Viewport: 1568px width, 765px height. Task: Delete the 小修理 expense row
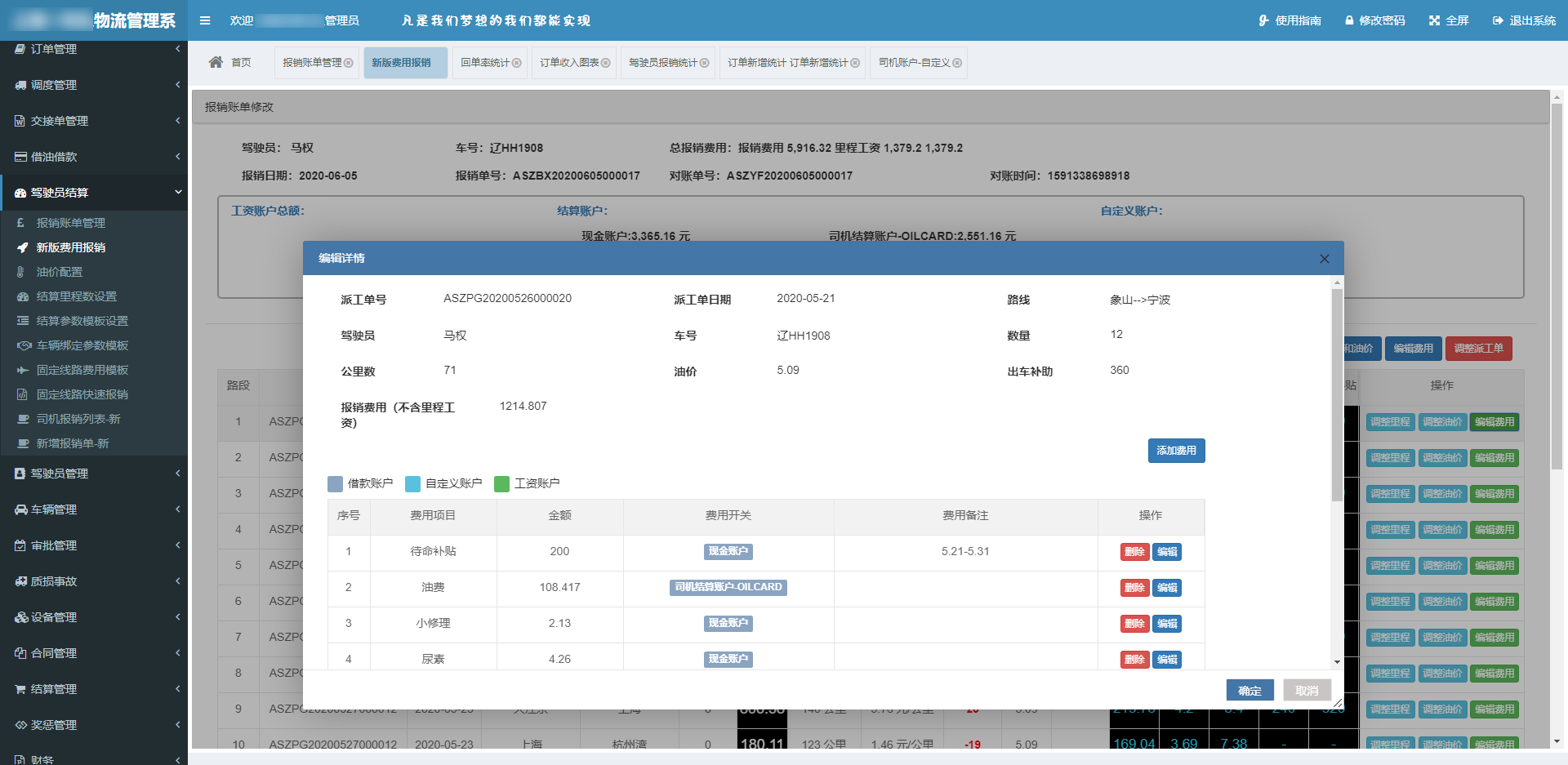tap(1134, 624)
